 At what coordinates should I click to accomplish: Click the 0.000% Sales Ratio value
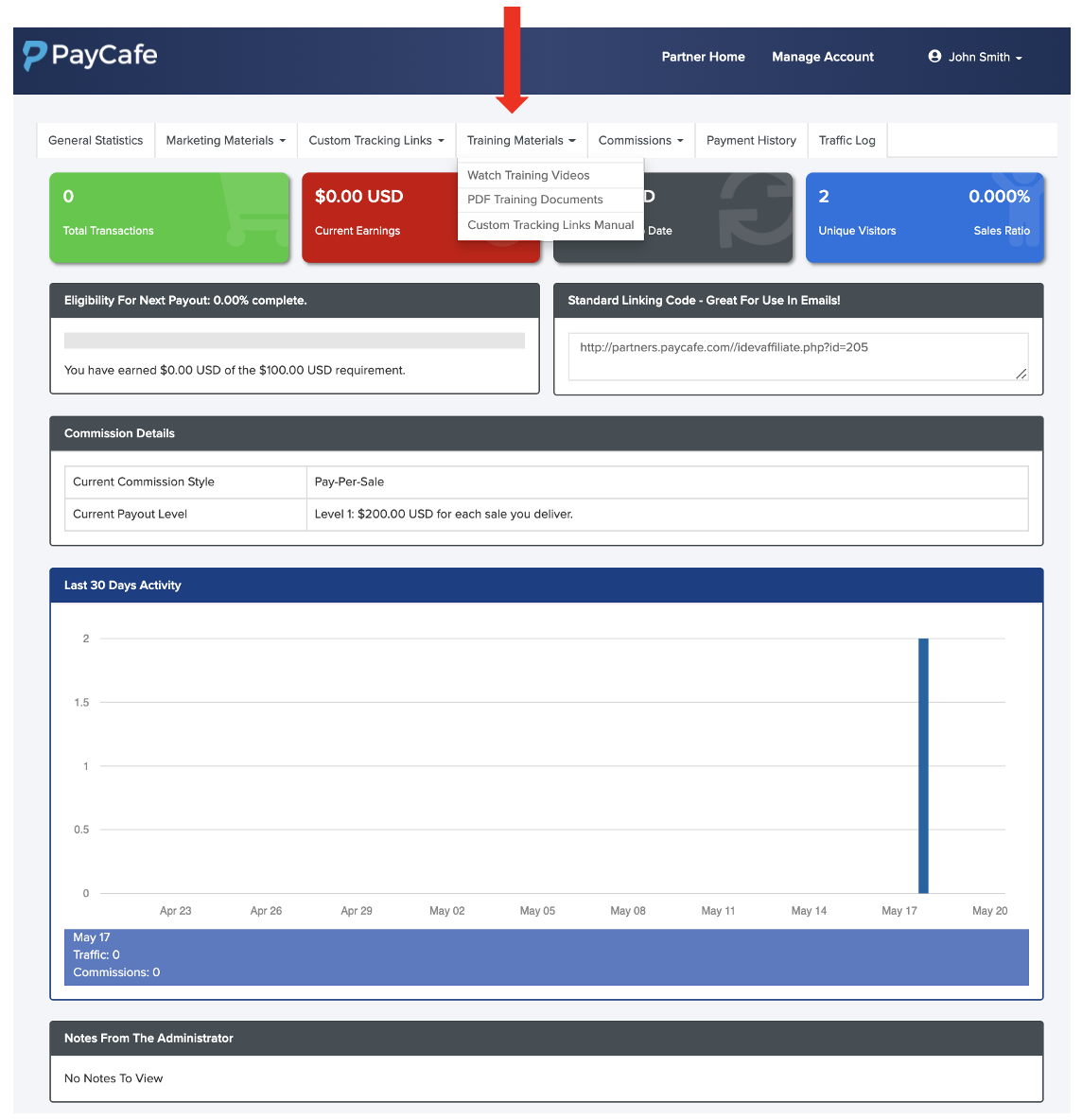pyautogui.click(x=999, y=197)
